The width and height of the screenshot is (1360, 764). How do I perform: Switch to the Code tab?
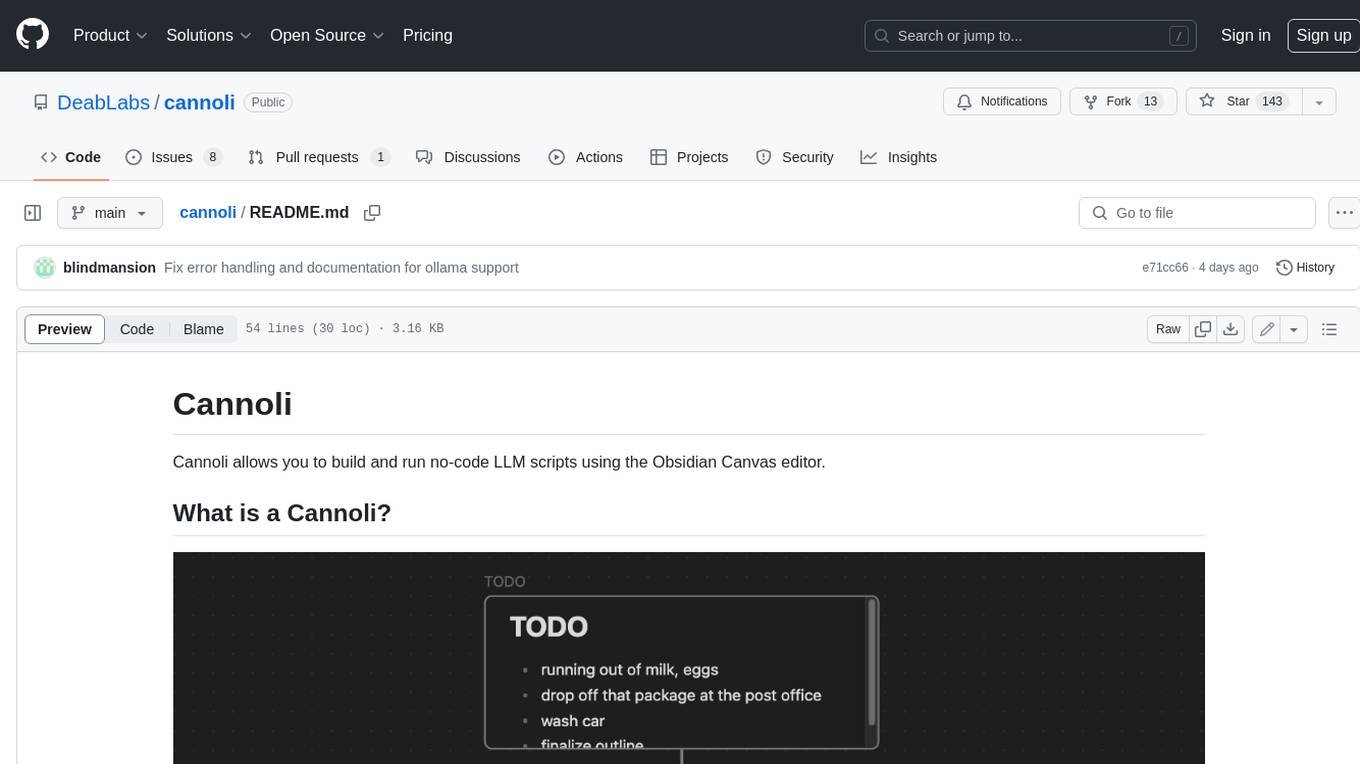pos(71,157)
